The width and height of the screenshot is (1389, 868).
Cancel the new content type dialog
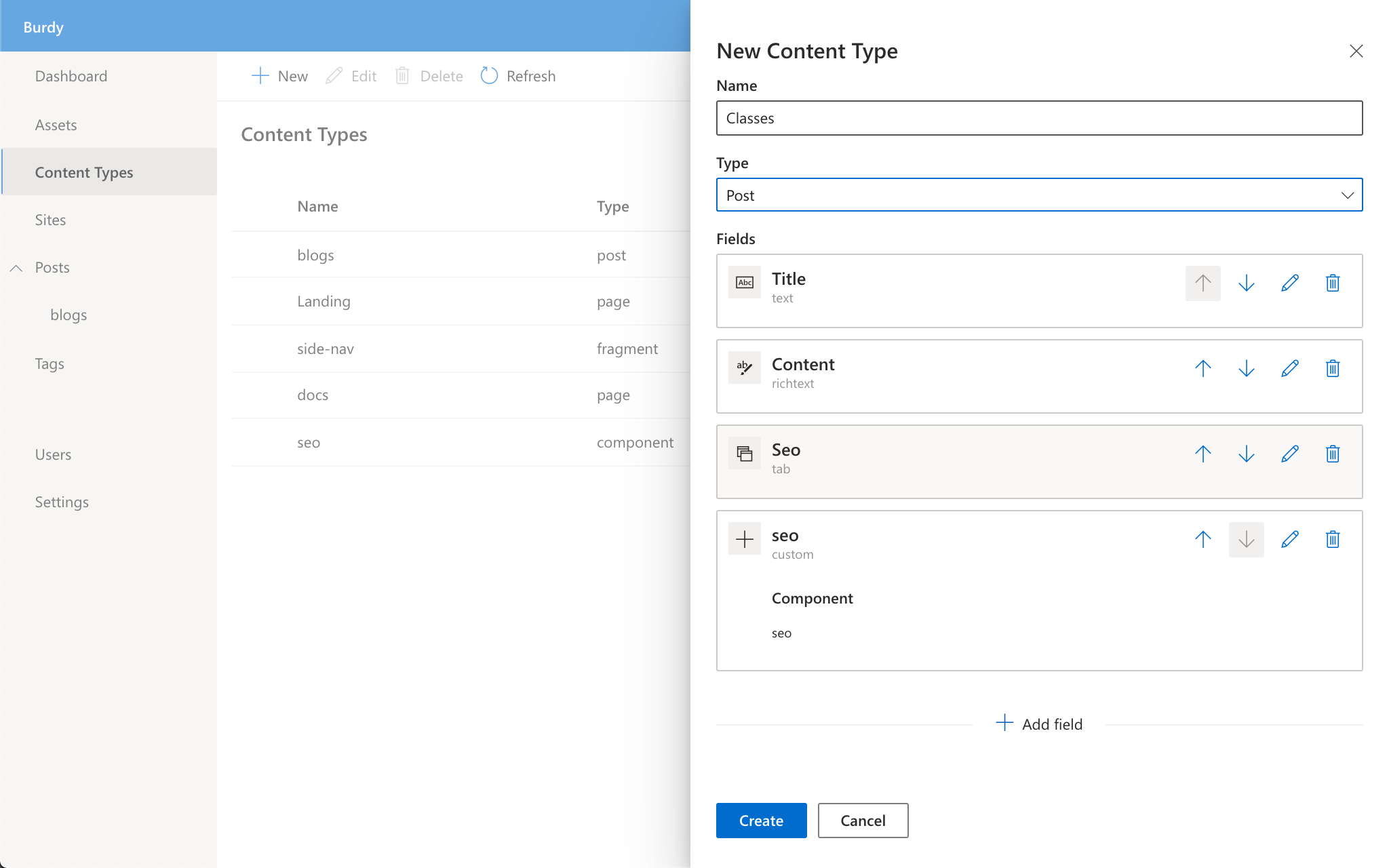pos(863,821)
